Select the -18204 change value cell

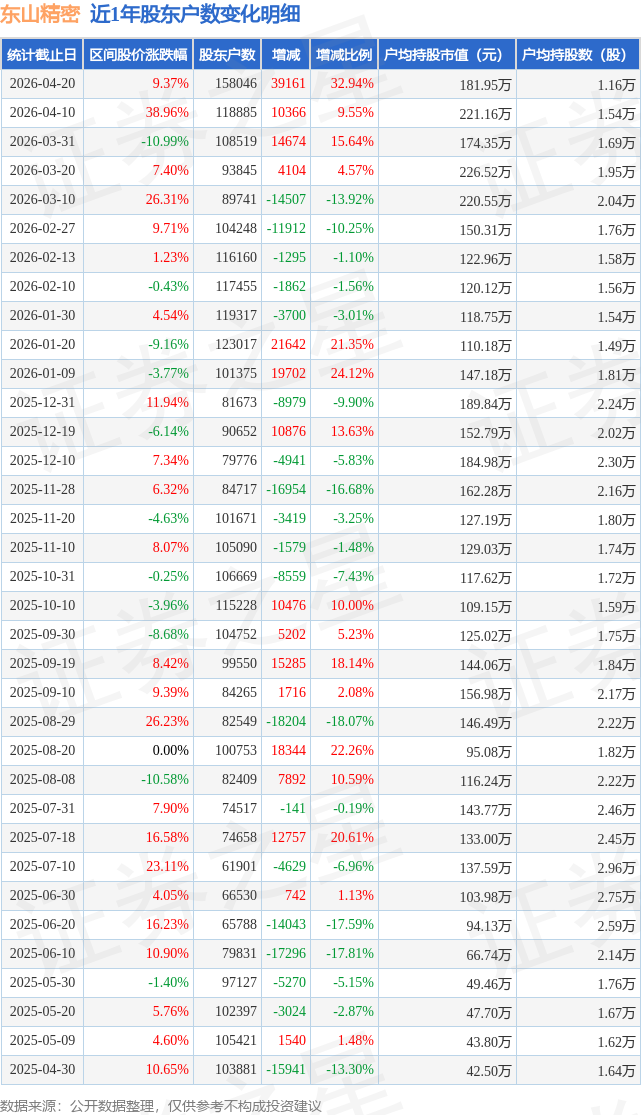pos(289,722)
